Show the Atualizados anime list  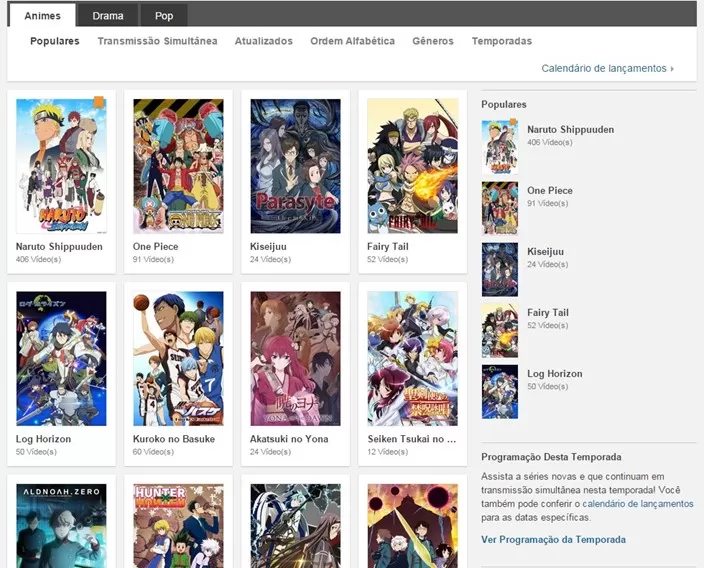coord(264,41)
